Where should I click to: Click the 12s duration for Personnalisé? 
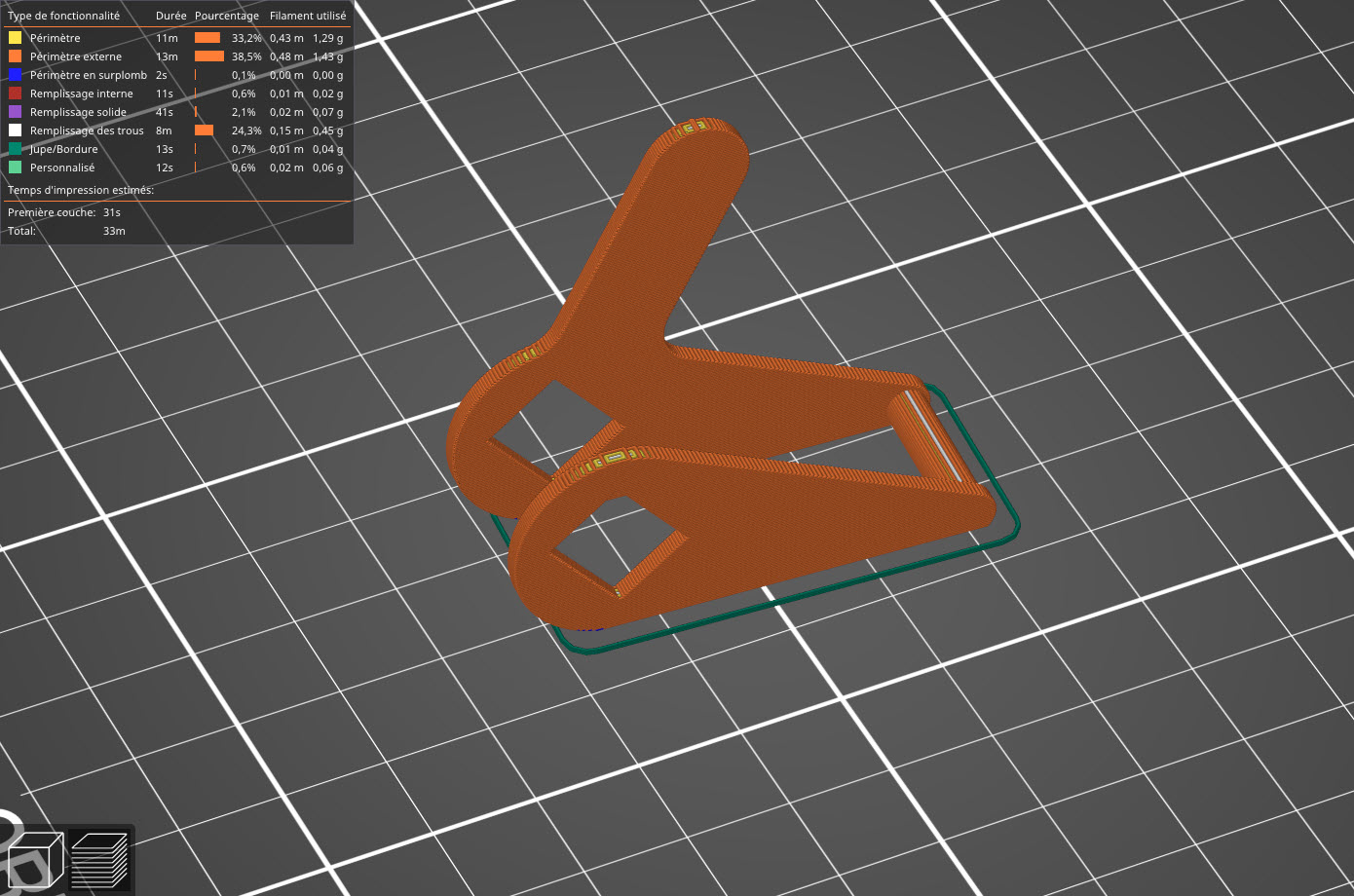coord(165,168)
